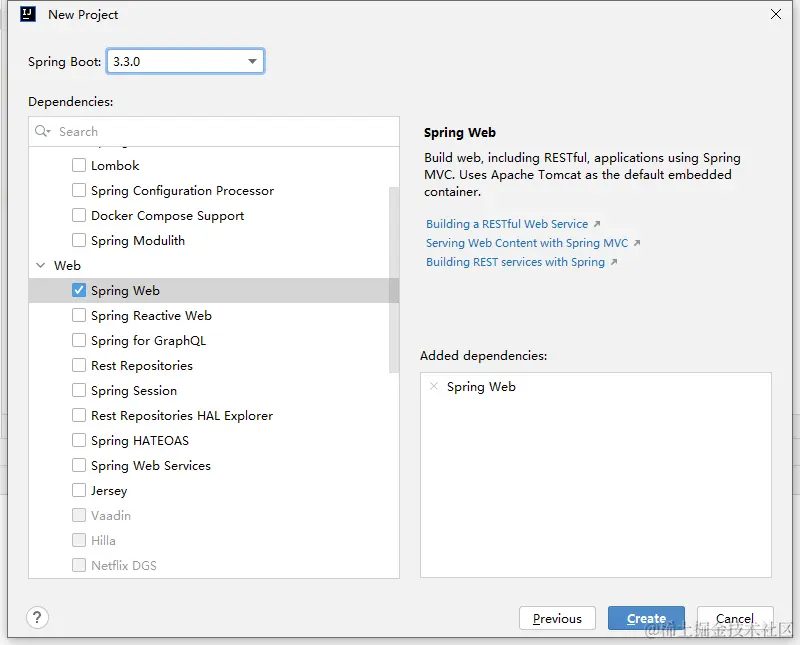This screenshot has height=645, width=800.
Task: Click the search magnifier icon
Action: click(42, 131)
